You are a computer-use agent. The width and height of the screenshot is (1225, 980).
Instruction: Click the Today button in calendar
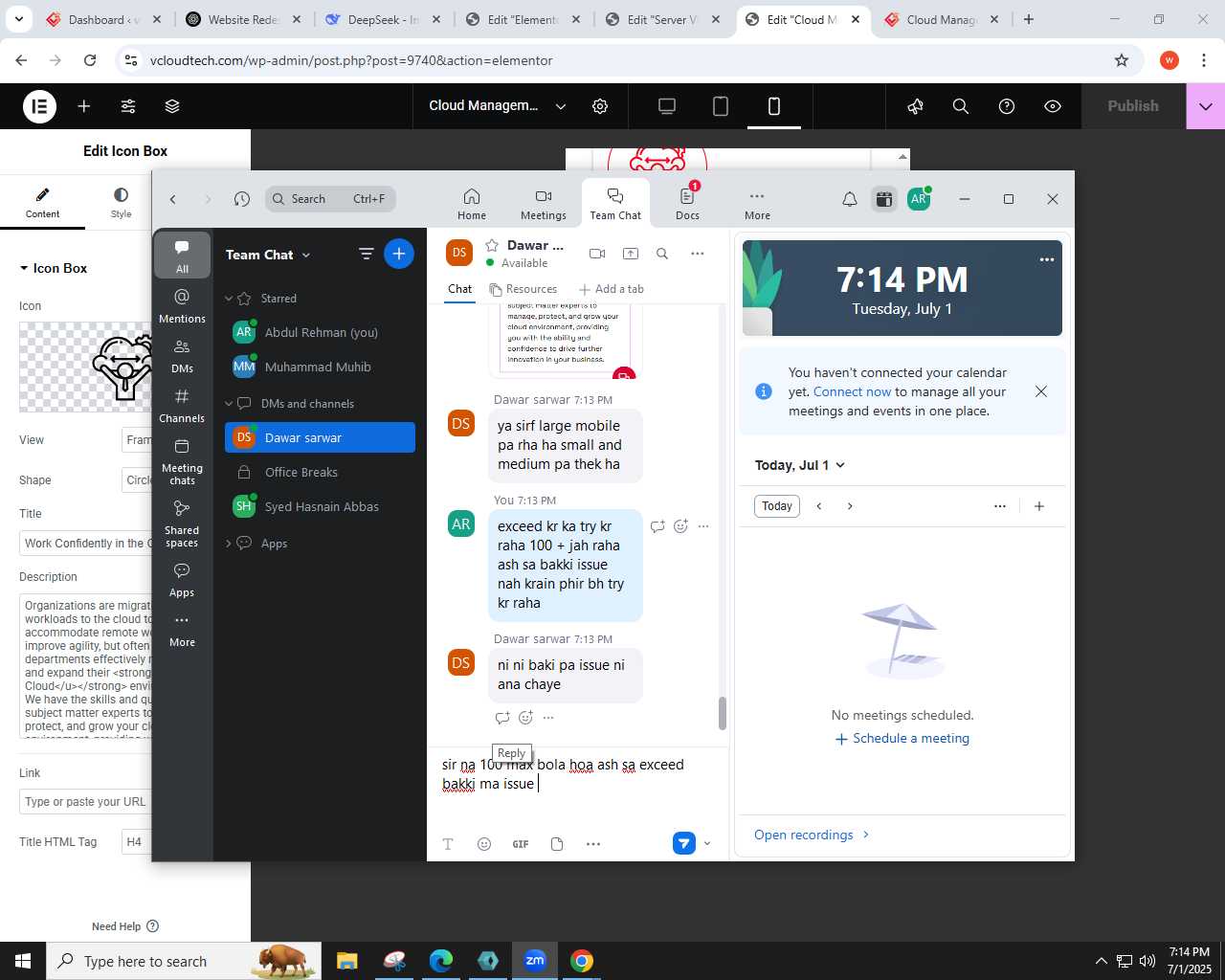(777, 506)
